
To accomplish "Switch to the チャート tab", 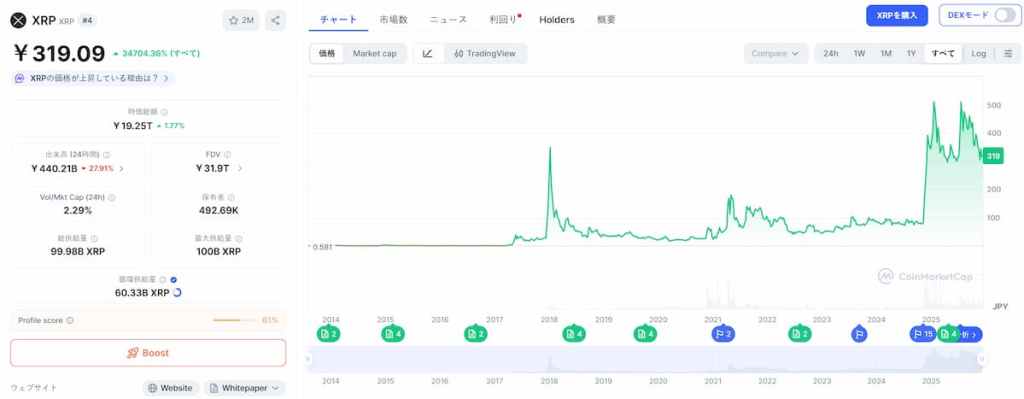I will [338, 20].
